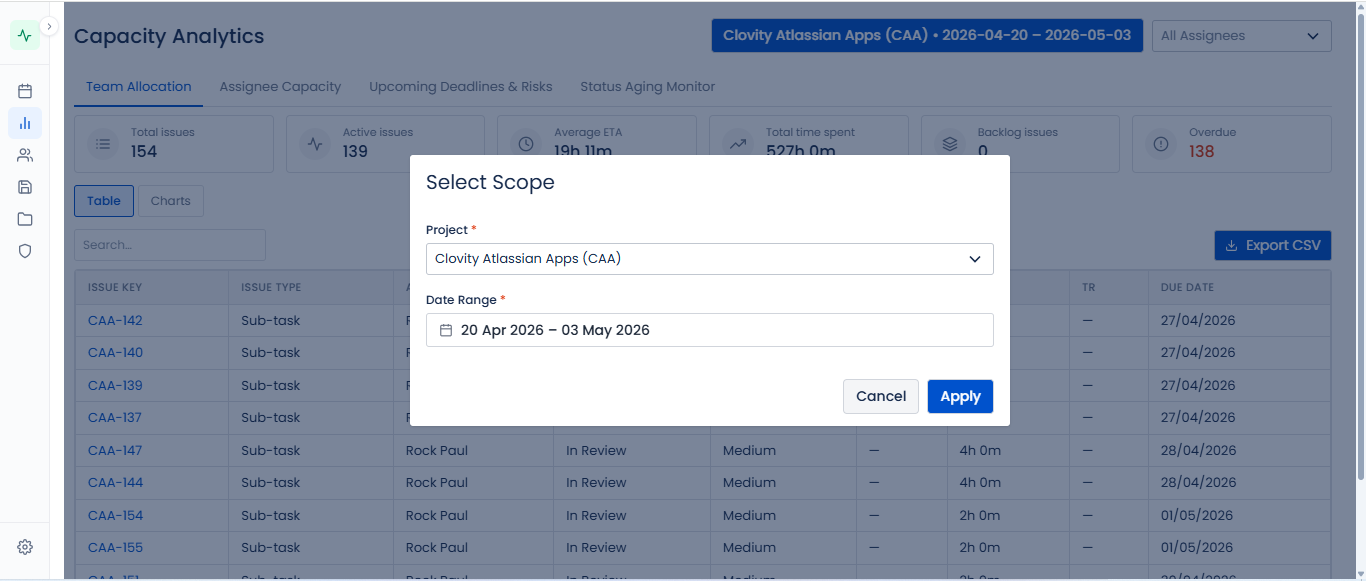Open the Status Aging Monitor tab
Image resolution: width=1366 pixels, height=581 pixels.
(x=648, y=87)
